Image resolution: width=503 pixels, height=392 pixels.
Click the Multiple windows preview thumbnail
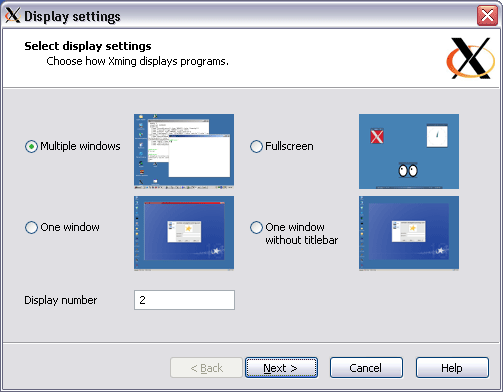(x=184, y=151)
